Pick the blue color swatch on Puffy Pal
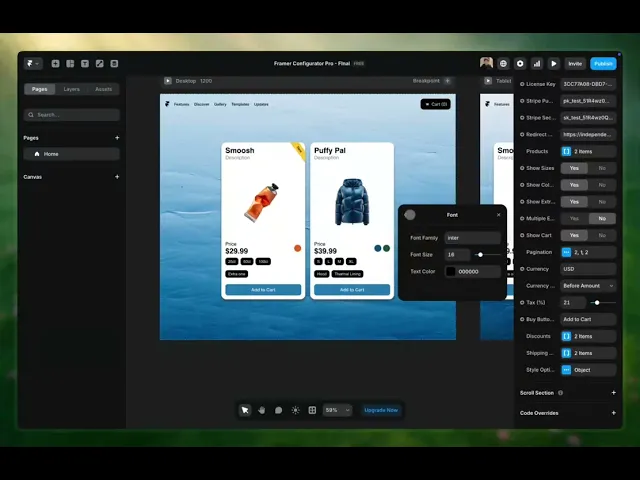The image size is (640, 480). pos(378,248)
